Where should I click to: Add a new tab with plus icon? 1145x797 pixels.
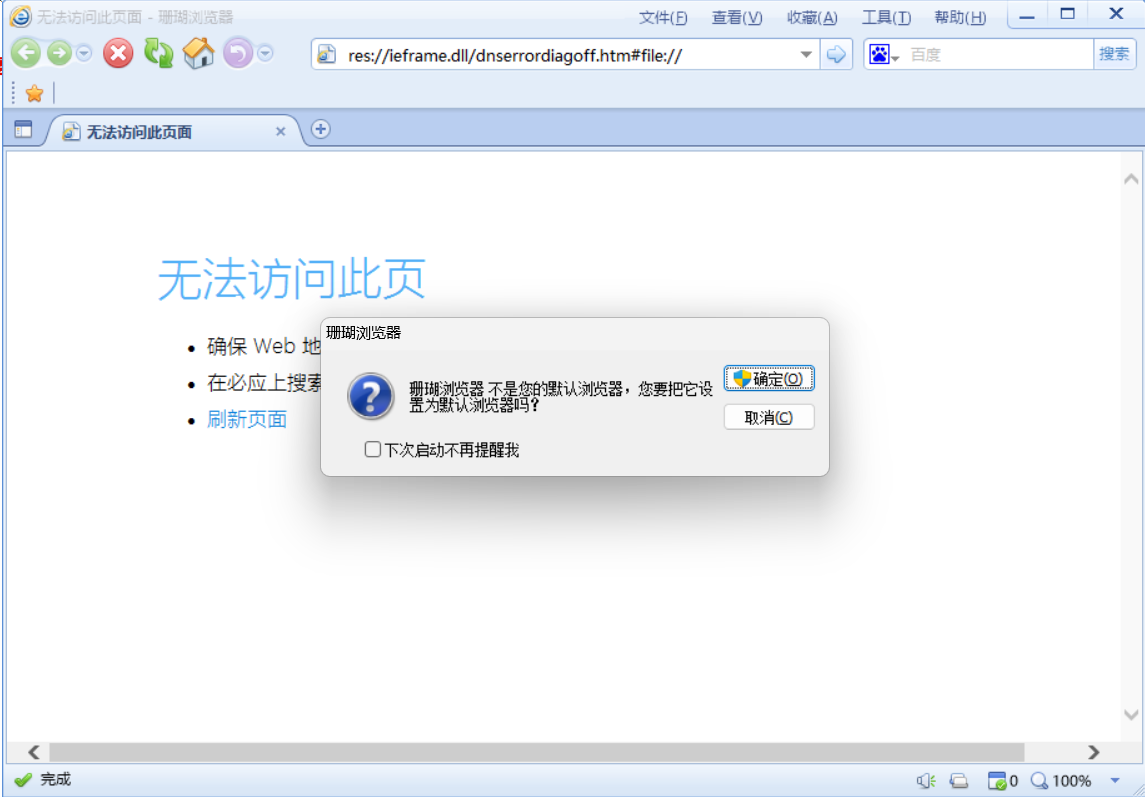pos(321,129)
